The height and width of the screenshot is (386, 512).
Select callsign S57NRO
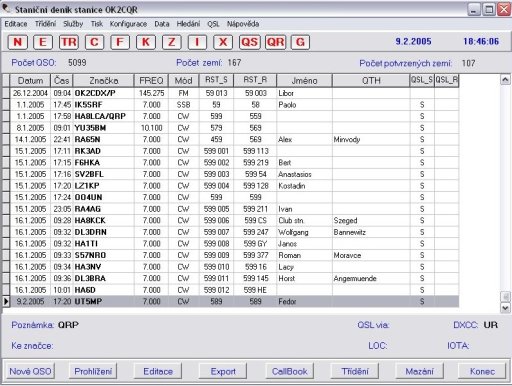[x=90, y=255]
